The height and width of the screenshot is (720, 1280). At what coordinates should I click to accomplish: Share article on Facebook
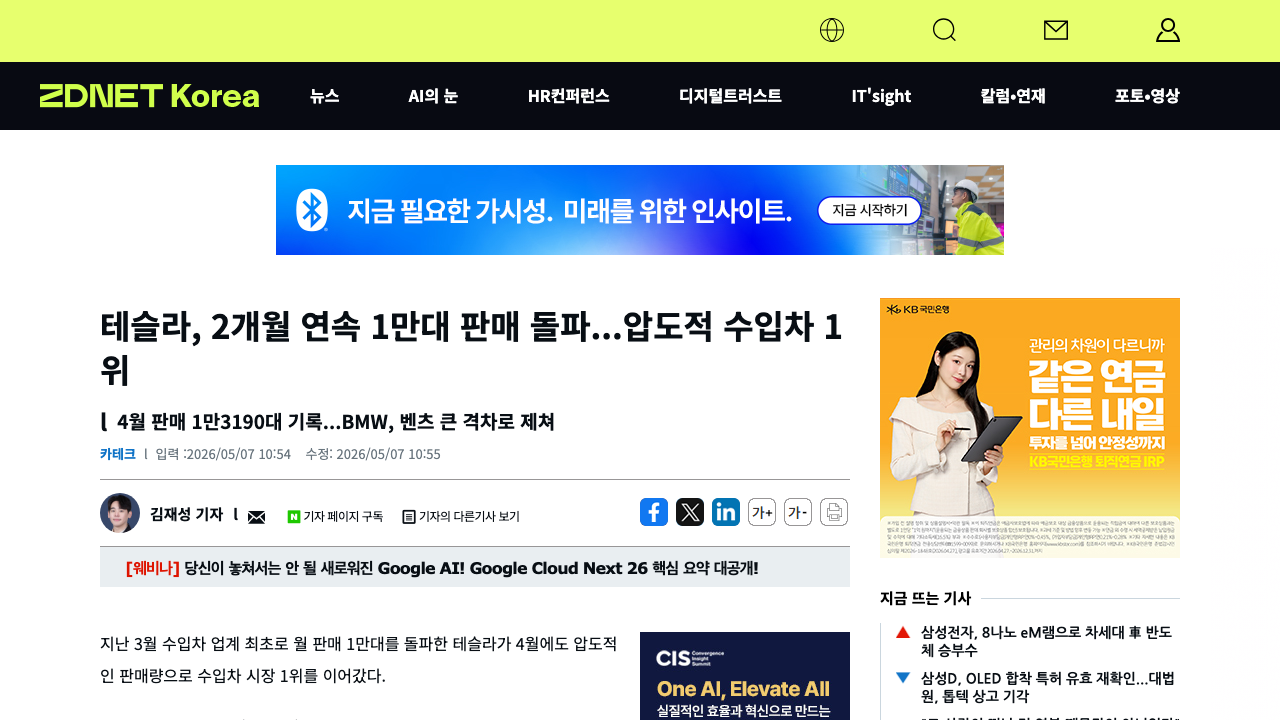tap(654, 512)
